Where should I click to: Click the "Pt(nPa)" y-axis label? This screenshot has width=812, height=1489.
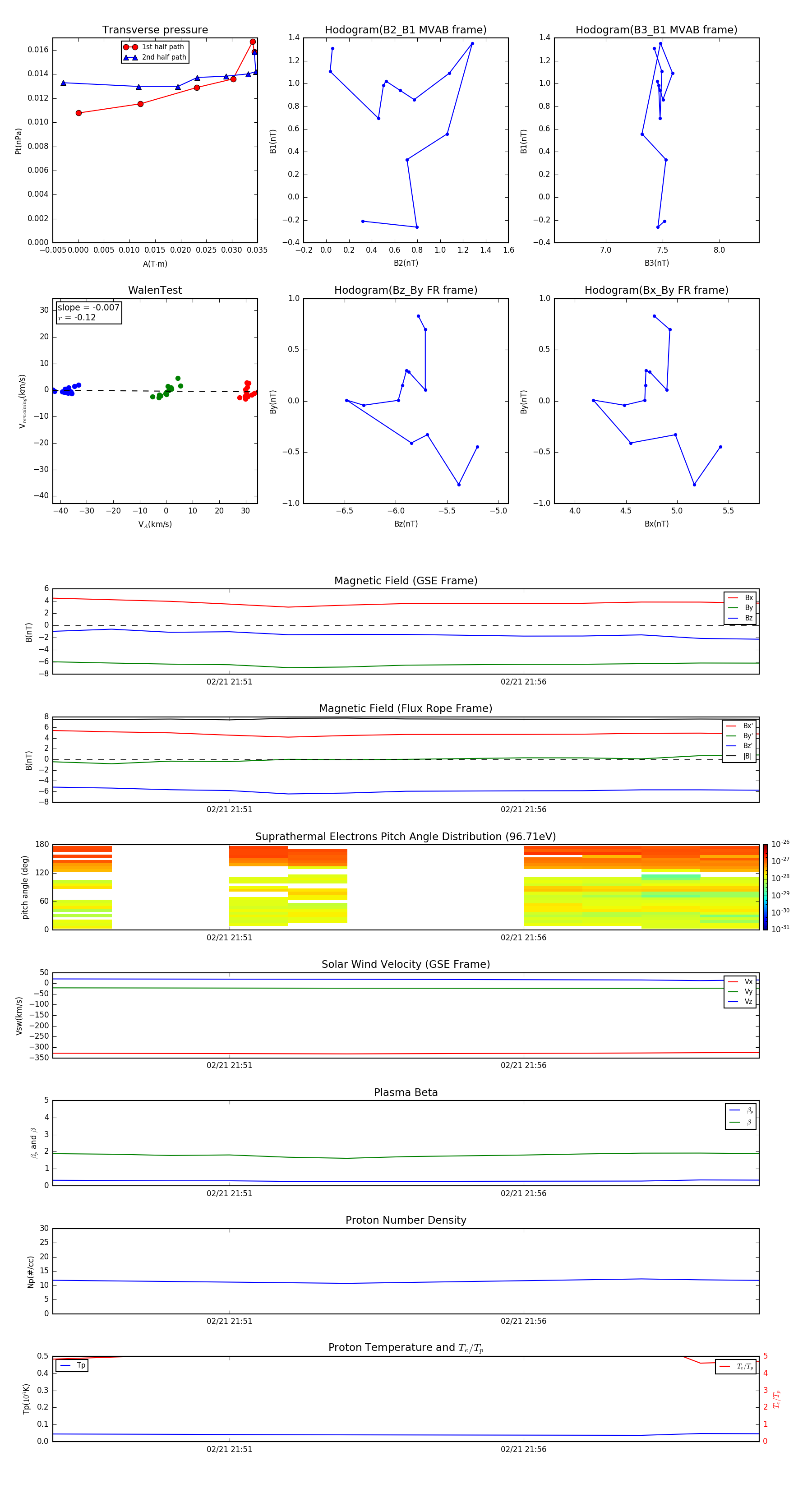coord(18,140)
